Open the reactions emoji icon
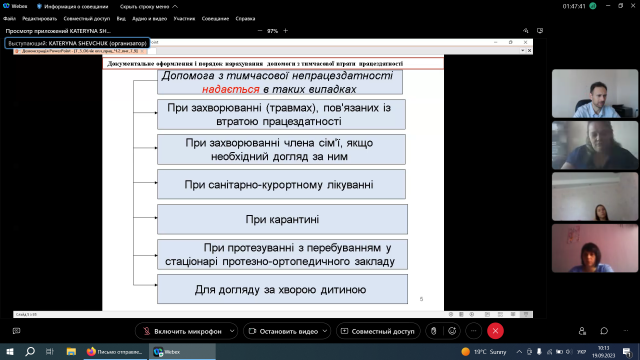 click(452, 331)
